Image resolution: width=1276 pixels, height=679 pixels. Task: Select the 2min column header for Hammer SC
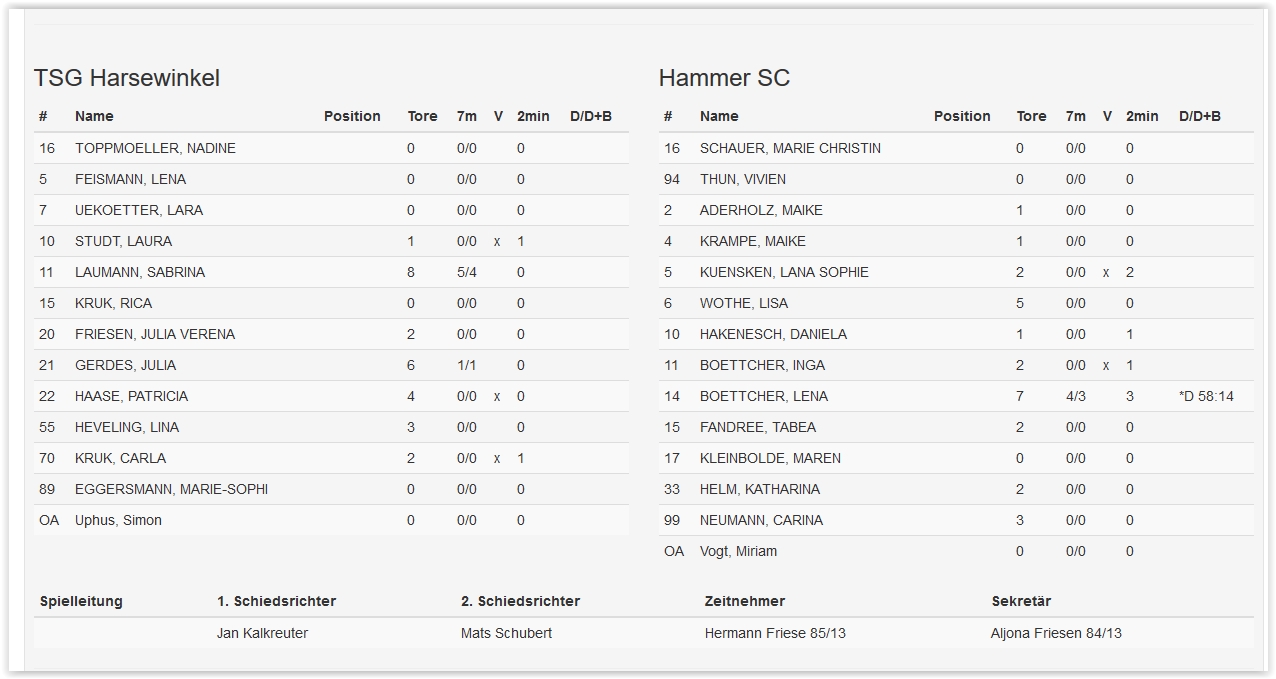[x=1142, y=116]
